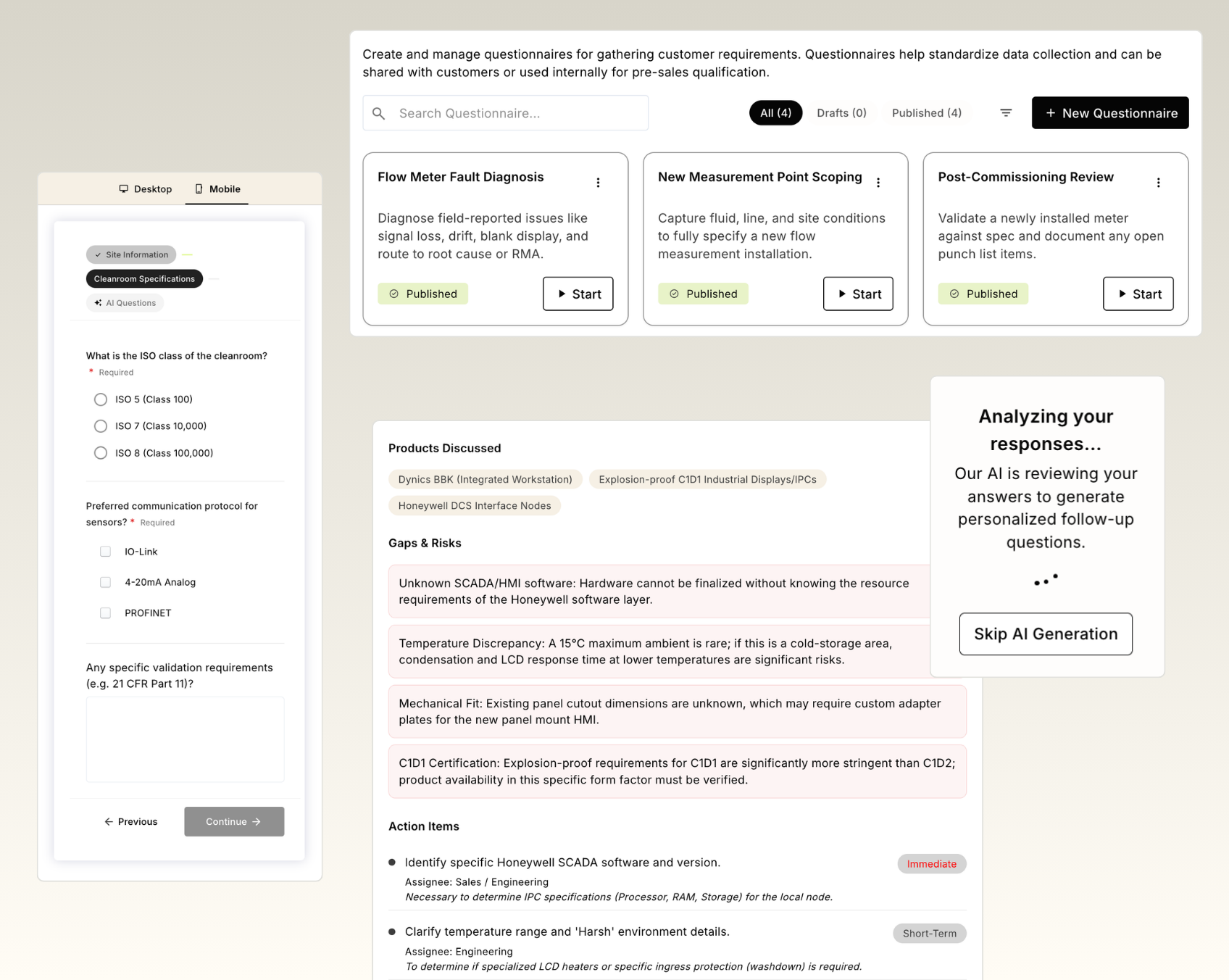Check the 4-20mA Analog checkbox
This screenshot has width=1229, height=980.
[x=106, y=582]
